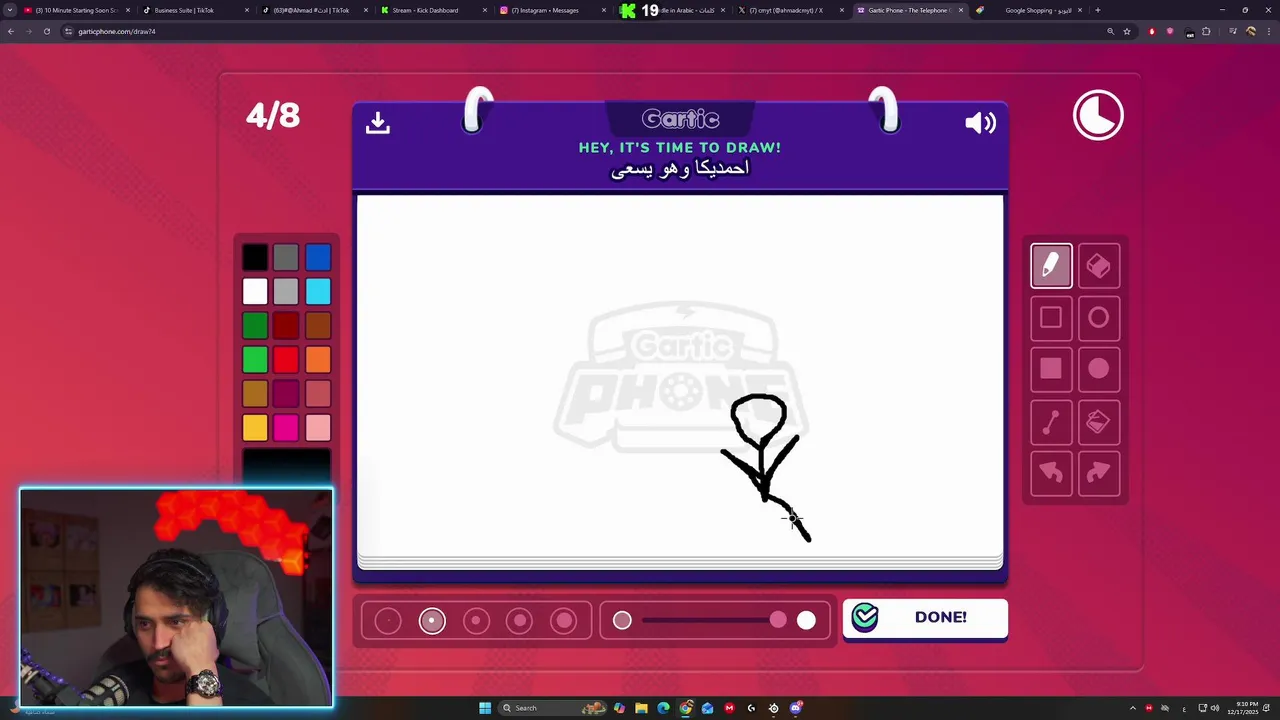Switch to the Stream - Kick Dashboard tab
Image resolution: width=1280 pixels, height=720 pixels.
434,10
